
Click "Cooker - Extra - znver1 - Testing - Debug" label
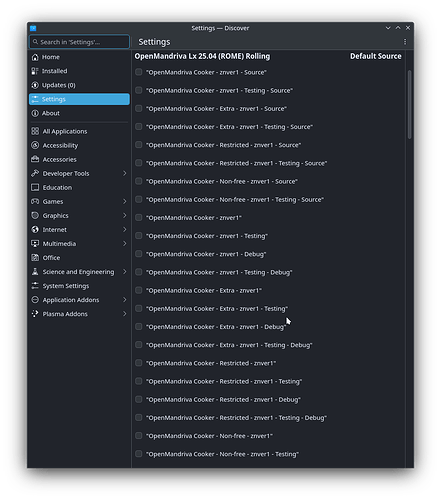(229, 345)
